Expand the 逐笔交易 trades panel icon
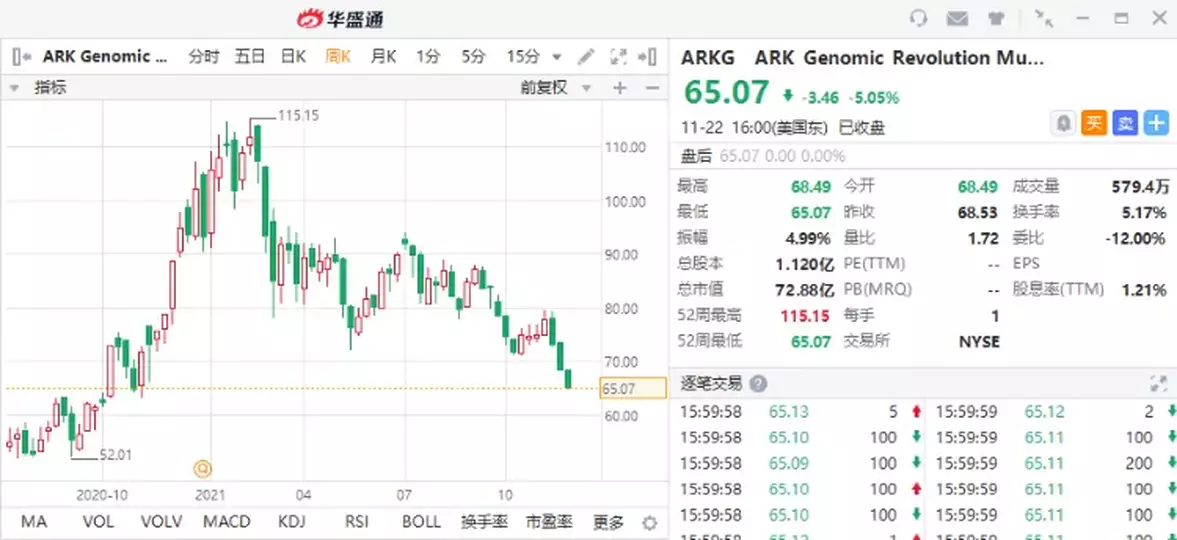This screenshot has height=540, width=1177. [1158, 384]
